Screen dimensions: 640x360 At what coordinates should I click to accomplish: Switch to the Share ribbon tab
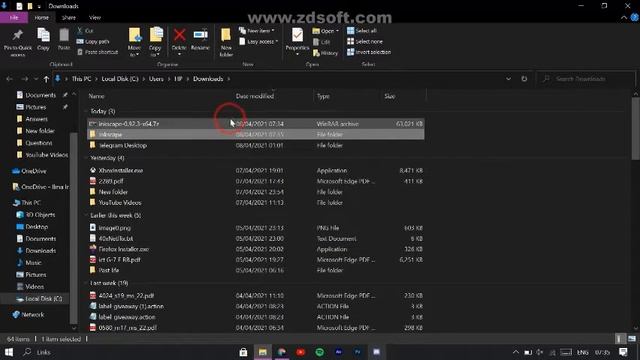pos(69,18)
